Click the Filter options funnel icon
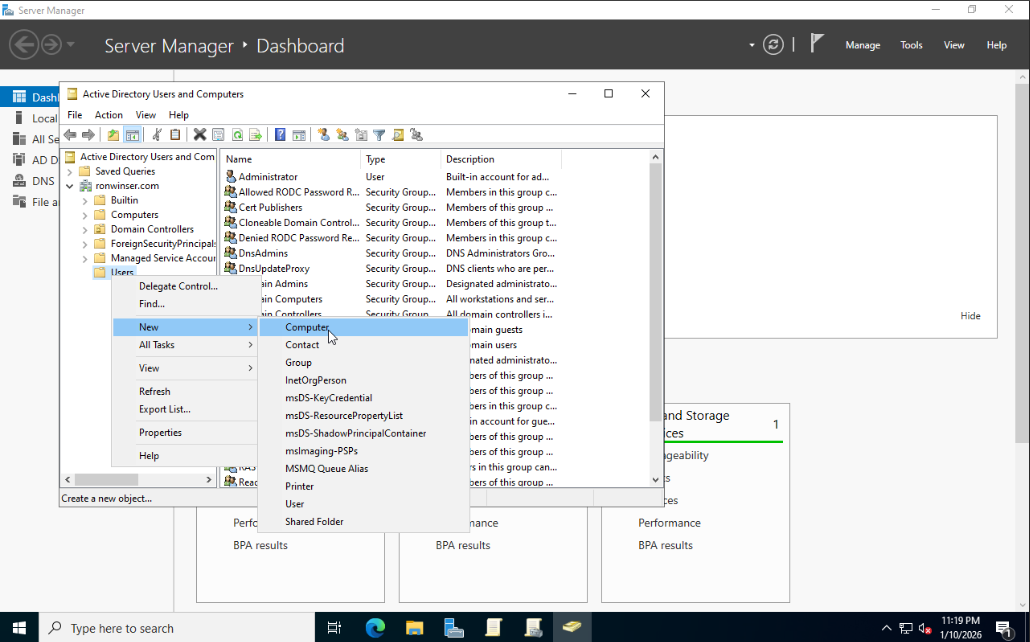 [x=379, y=135]
